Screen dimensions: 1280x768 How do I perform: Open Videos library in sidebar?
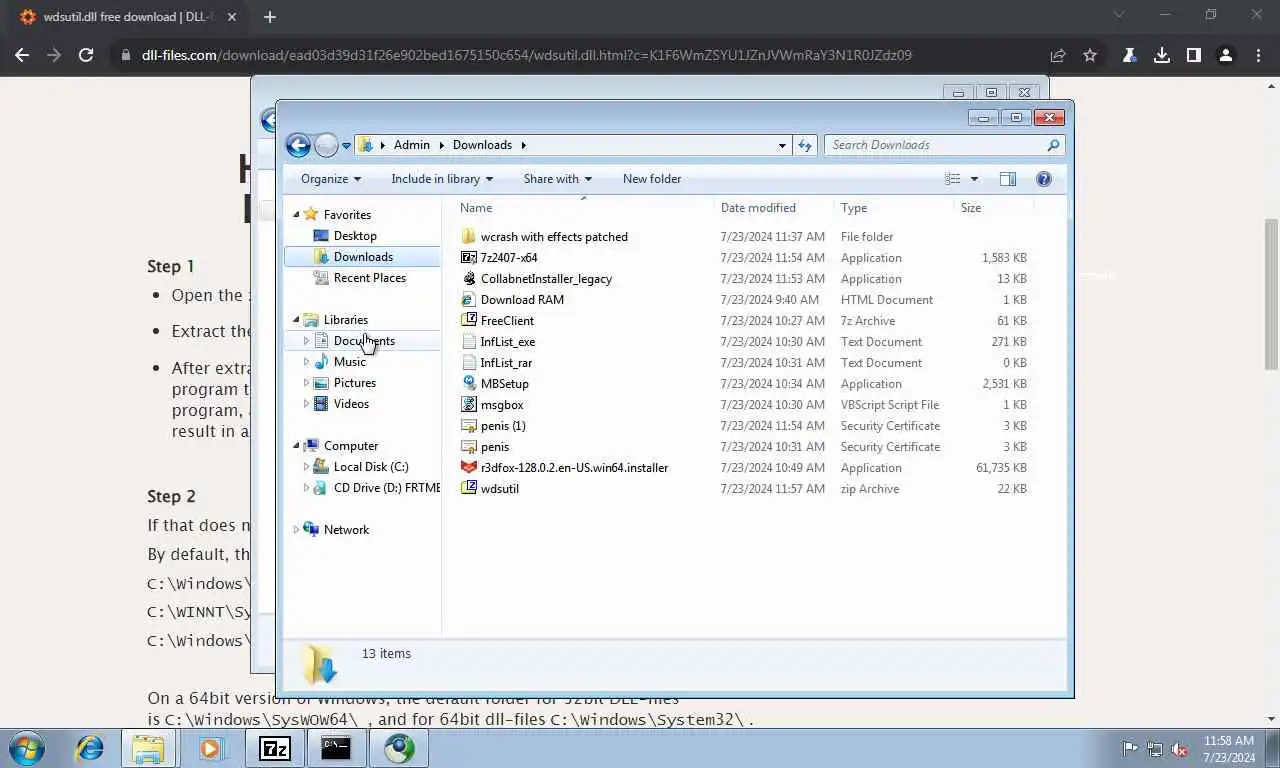(351, 404)
